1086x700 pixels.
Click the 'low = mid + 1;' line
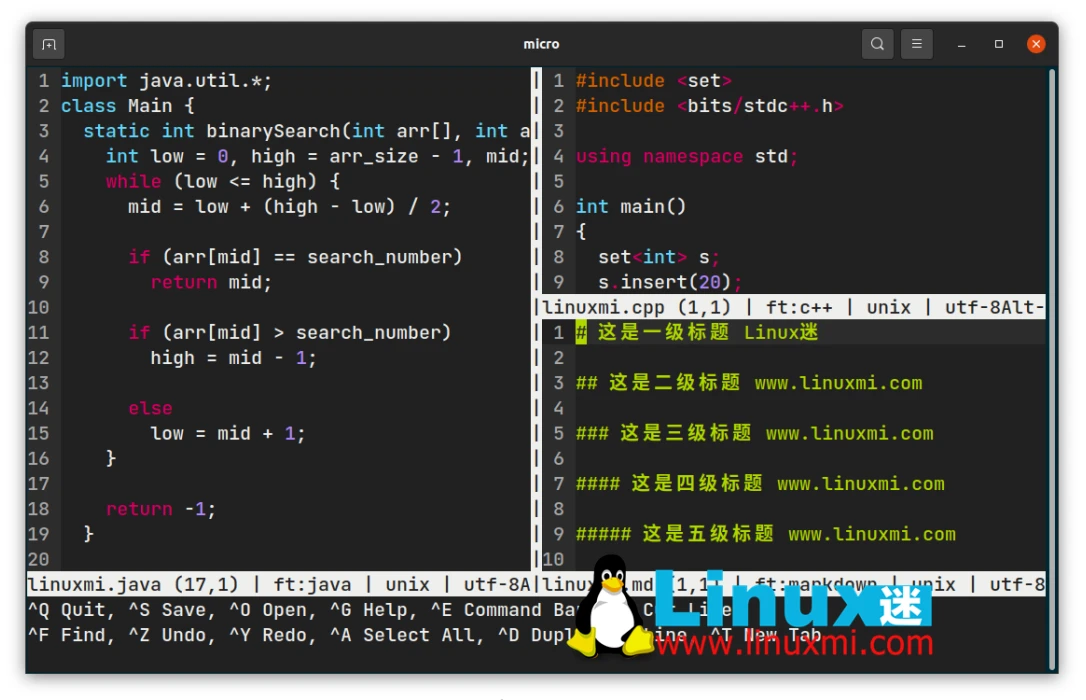click(x=228, y=433)
